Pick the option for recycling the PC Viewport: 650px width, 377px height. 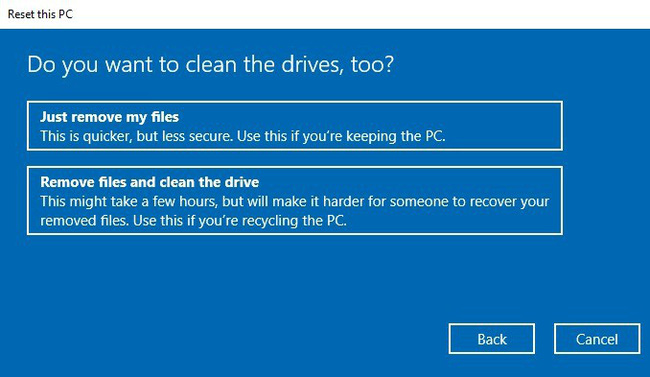(295, 201)
